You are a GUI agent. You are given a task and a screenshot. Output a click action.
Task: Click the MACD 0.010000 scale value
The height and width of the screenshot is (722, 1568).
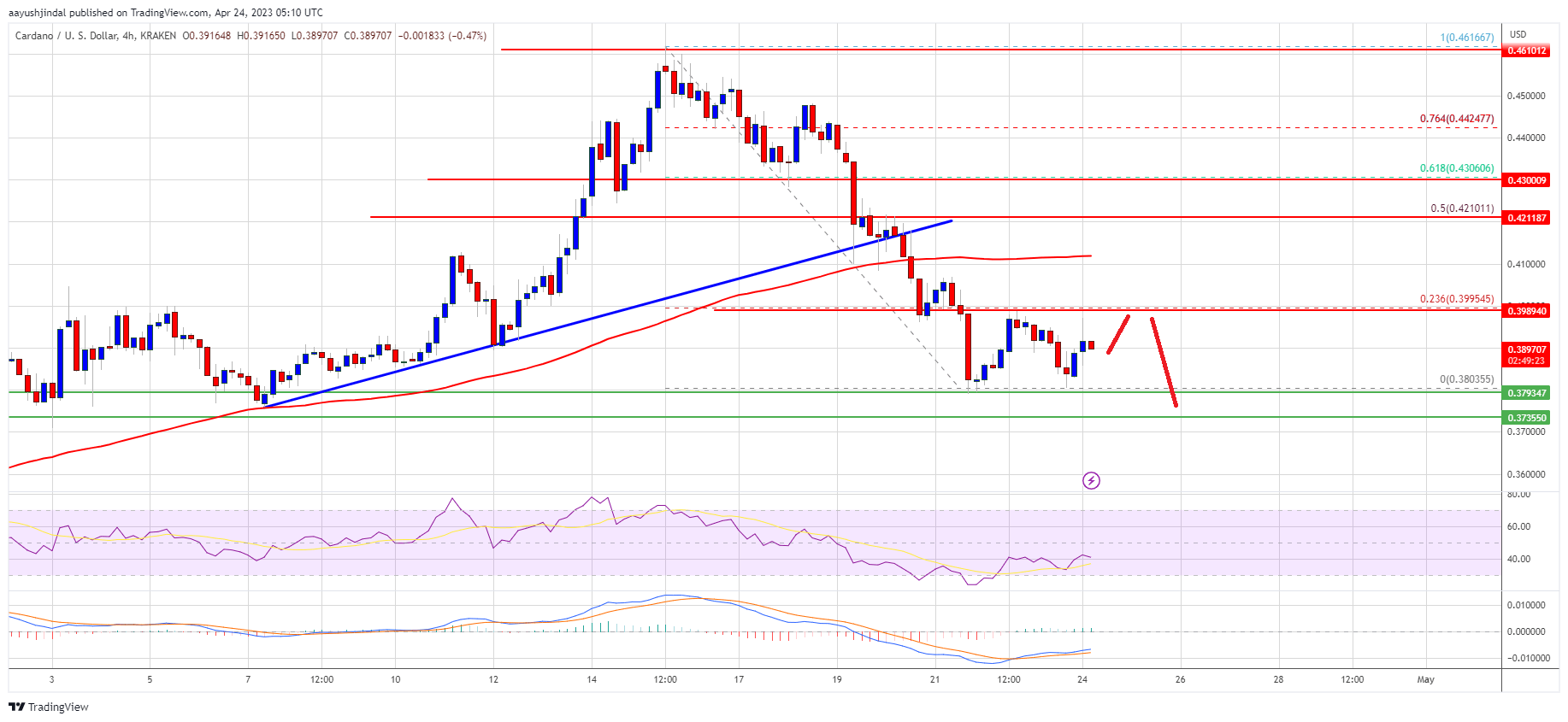pos(1526,605)
